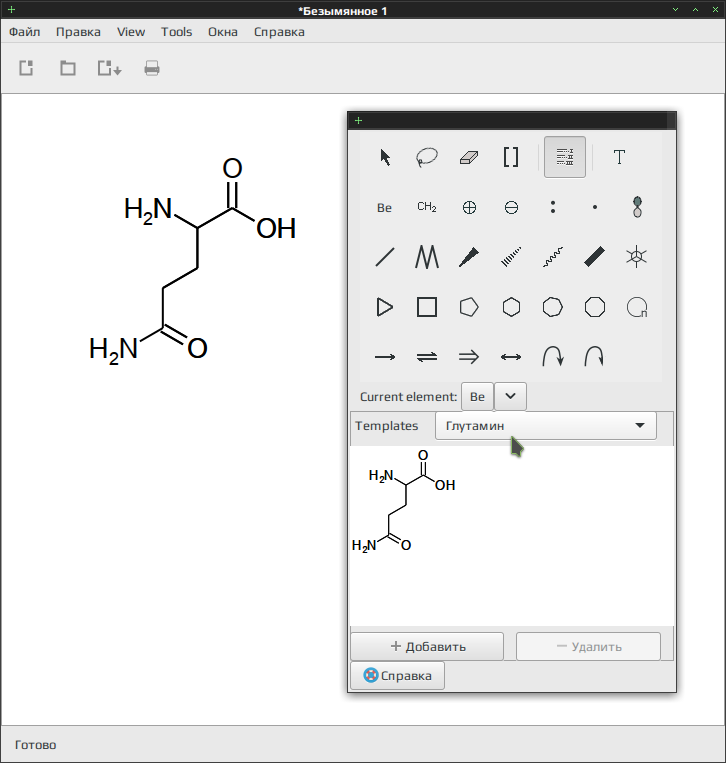Activate the text T tool

coord(619,157)
